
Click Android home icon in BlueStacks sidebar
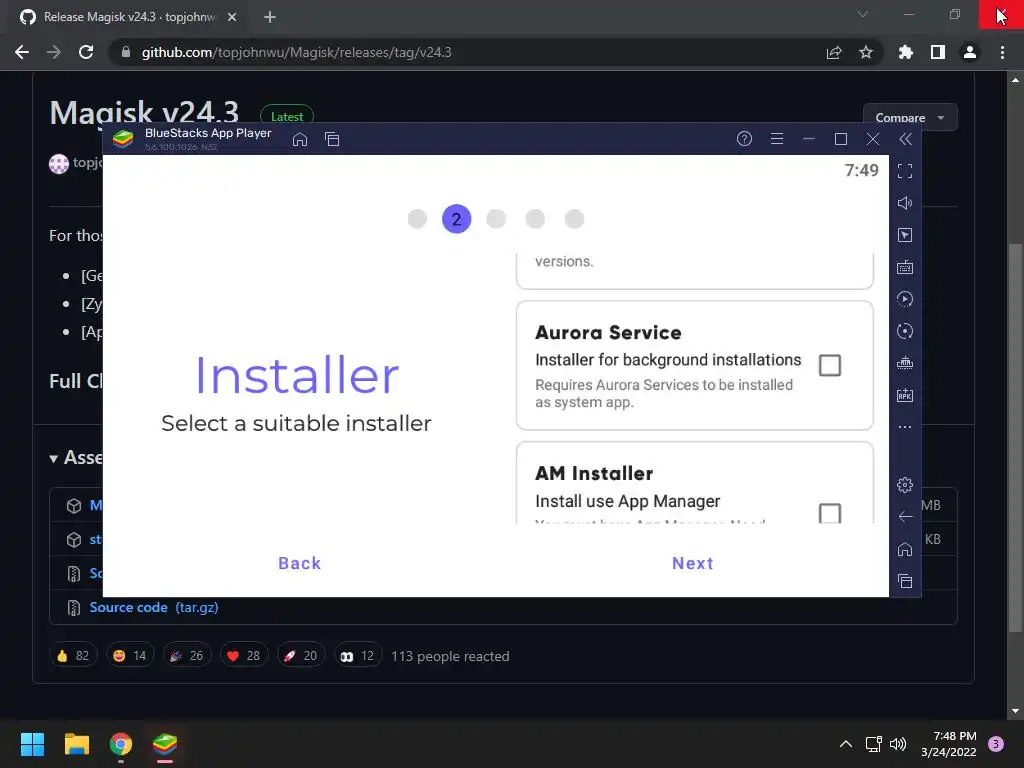point(904,549)
